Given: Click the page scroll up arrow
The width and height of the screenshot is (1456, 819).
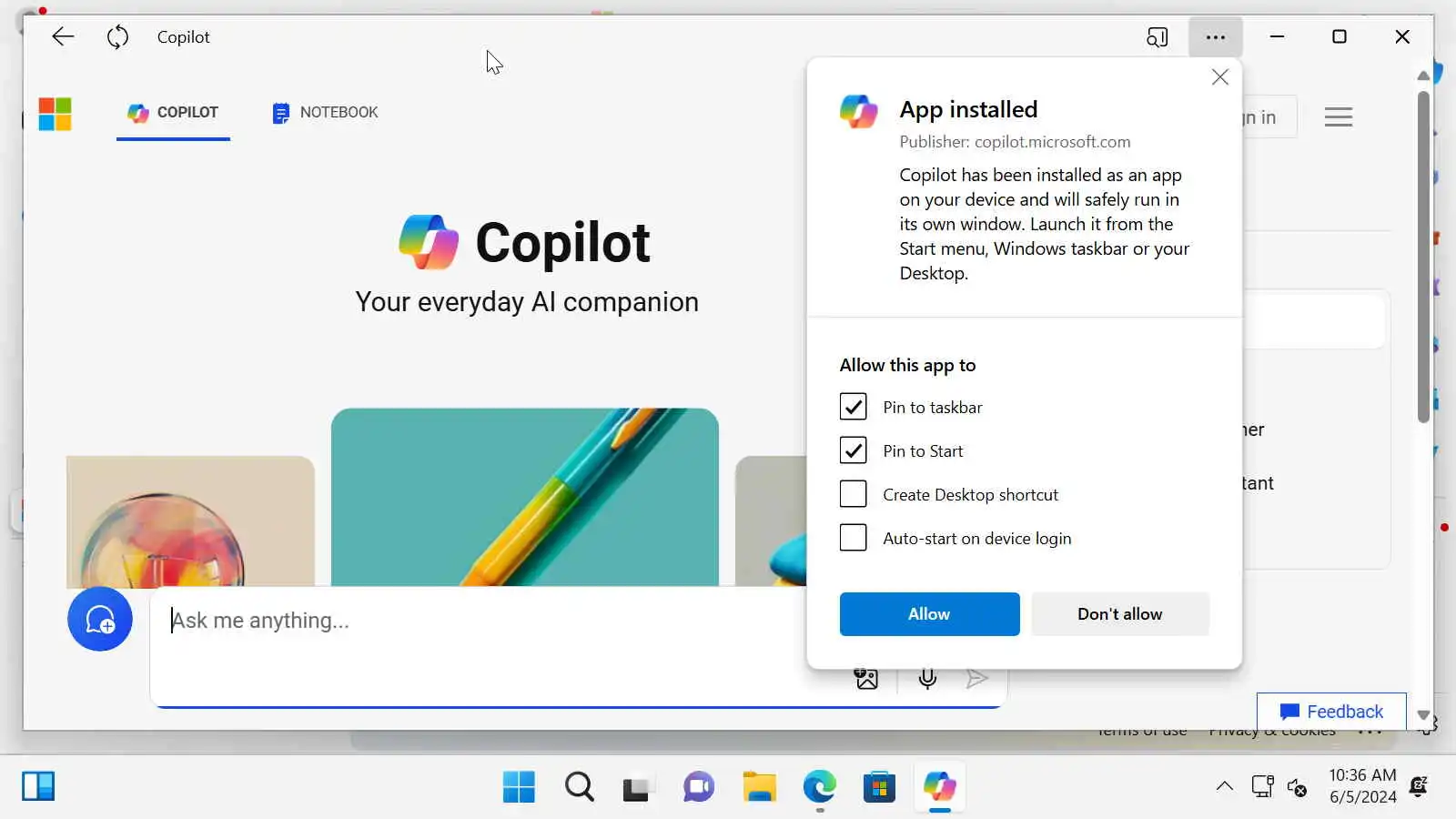Looking at the screenshot, I should [x=1423, y=76].
